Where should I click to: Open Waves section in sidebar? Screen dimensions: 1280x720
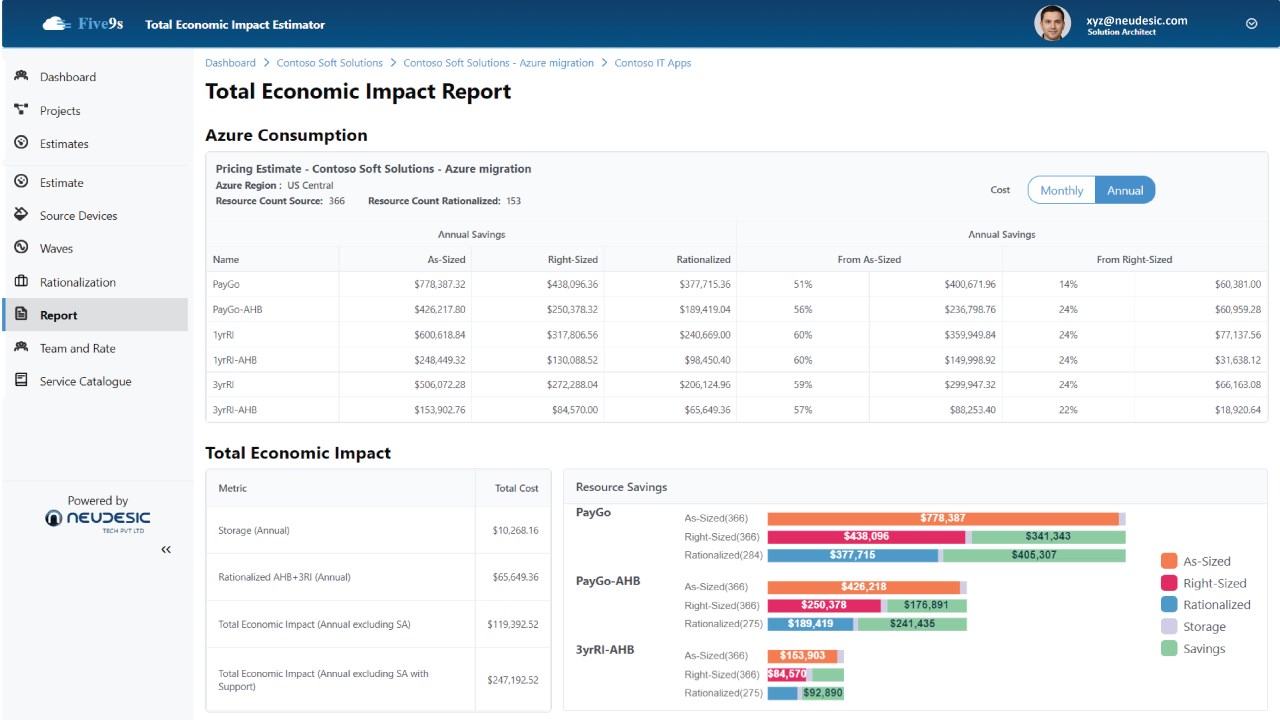coord(56,249)
